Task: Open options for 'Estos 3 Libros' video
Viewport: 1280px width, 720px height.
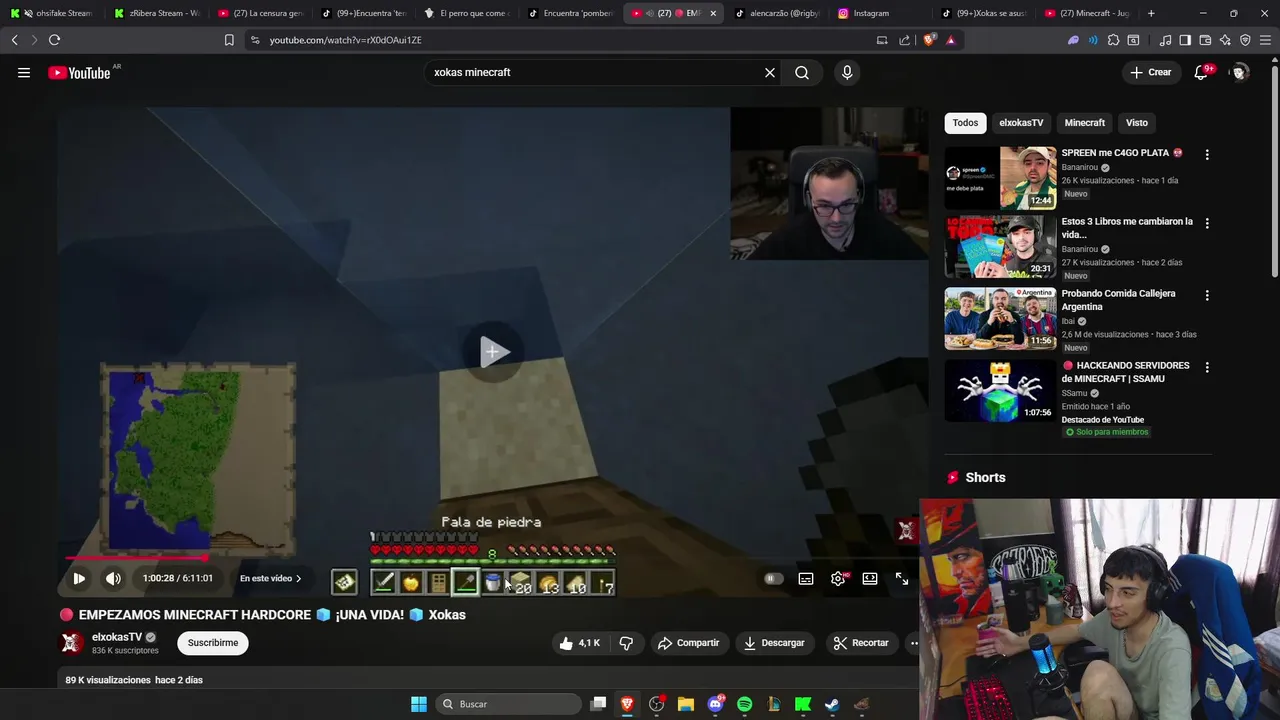Action: click(1207, 223)
